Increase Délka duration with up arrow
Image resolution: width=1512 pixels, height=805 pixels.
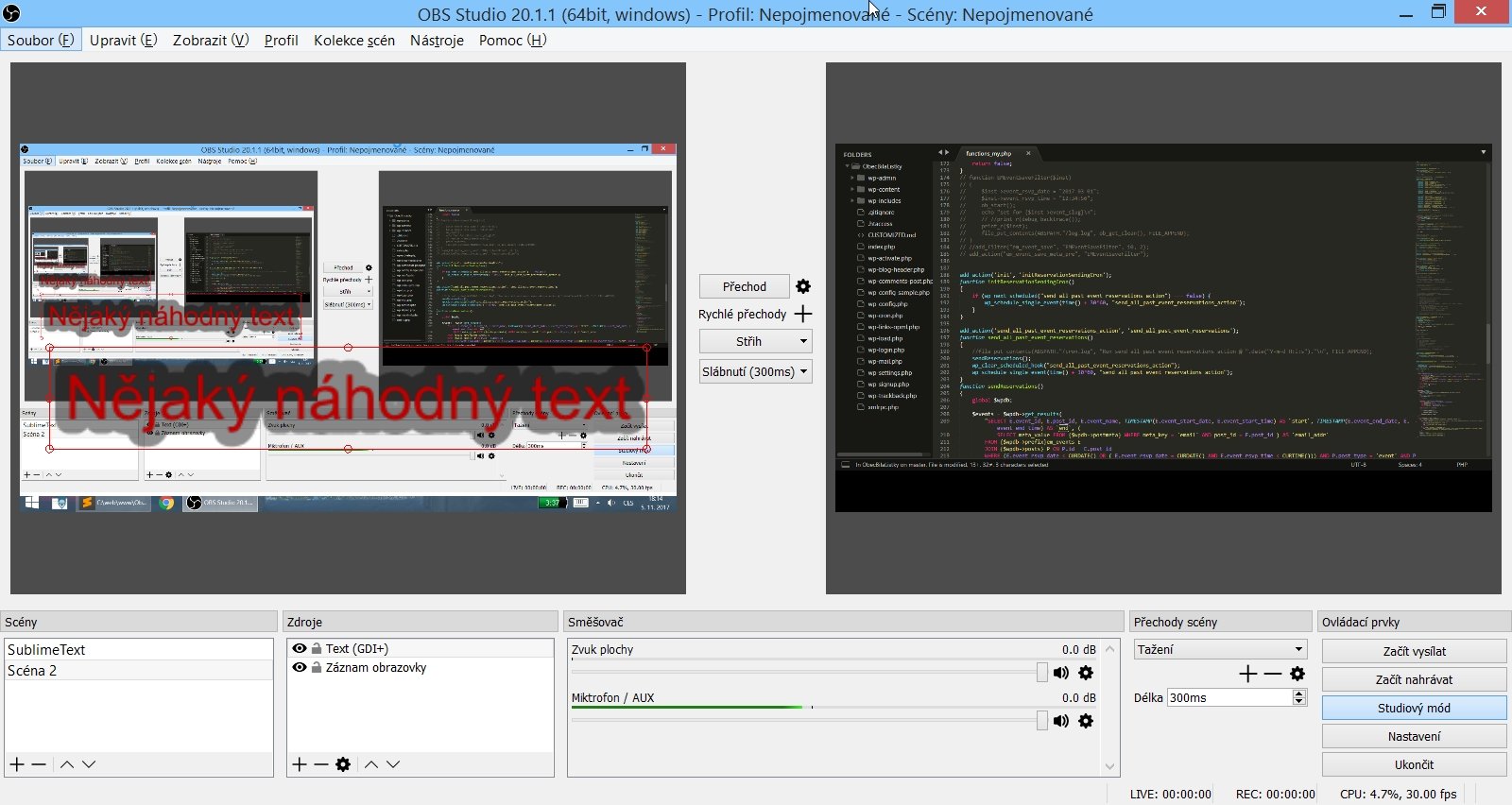(x=1299, y=694)
